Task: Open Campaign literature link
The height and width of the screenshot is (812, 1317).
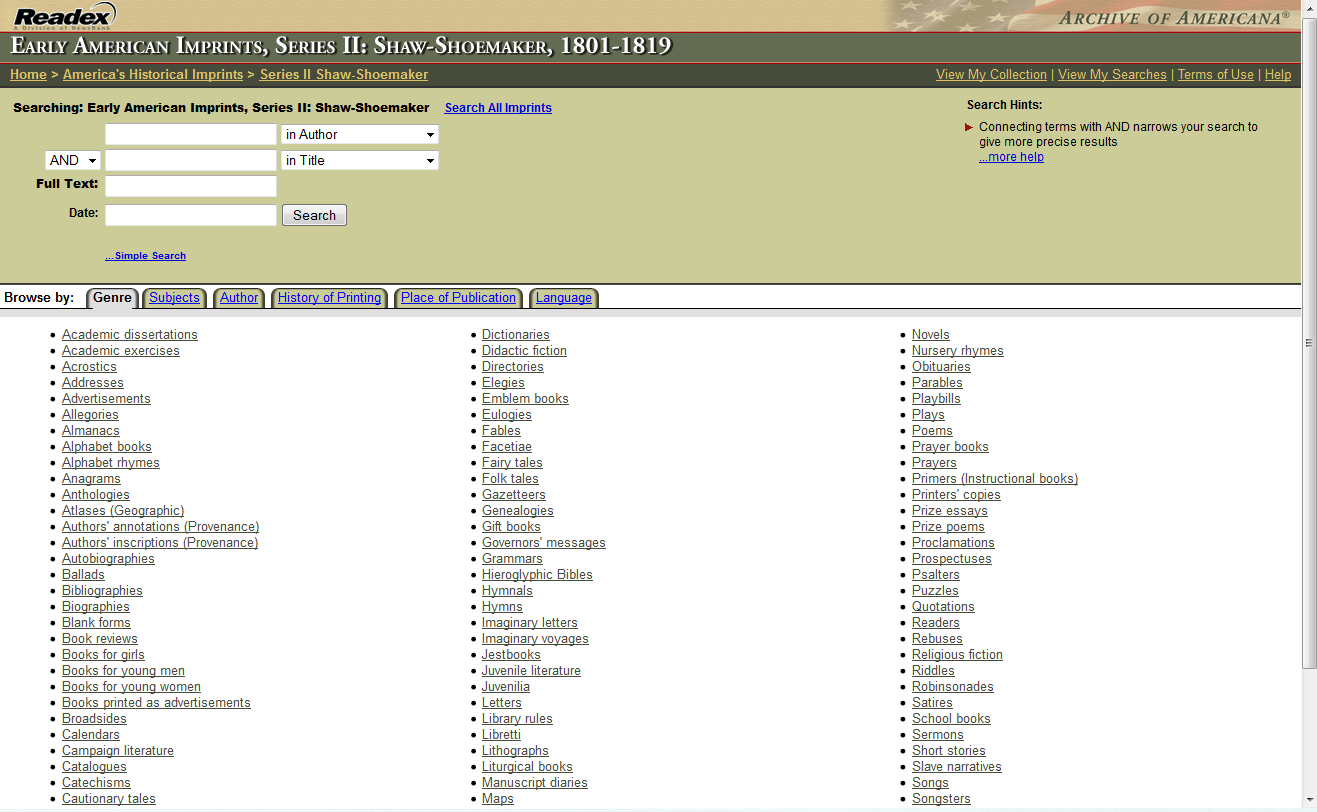Action: pos(118,751)
